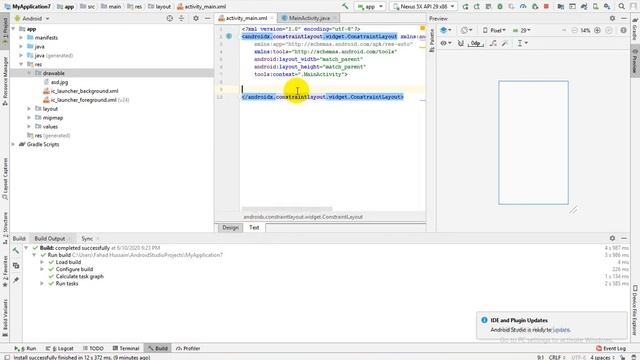The image size is (640, 360).
Task: Click the Run app icon in toolbar
Action: 465,7
